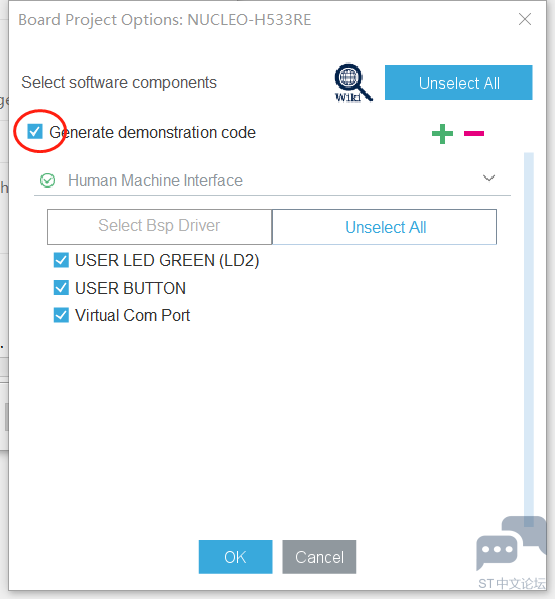555x599 pixels.
Task: Confirm with the OK button
Action: pyautogui.click(x=235, y=557)
